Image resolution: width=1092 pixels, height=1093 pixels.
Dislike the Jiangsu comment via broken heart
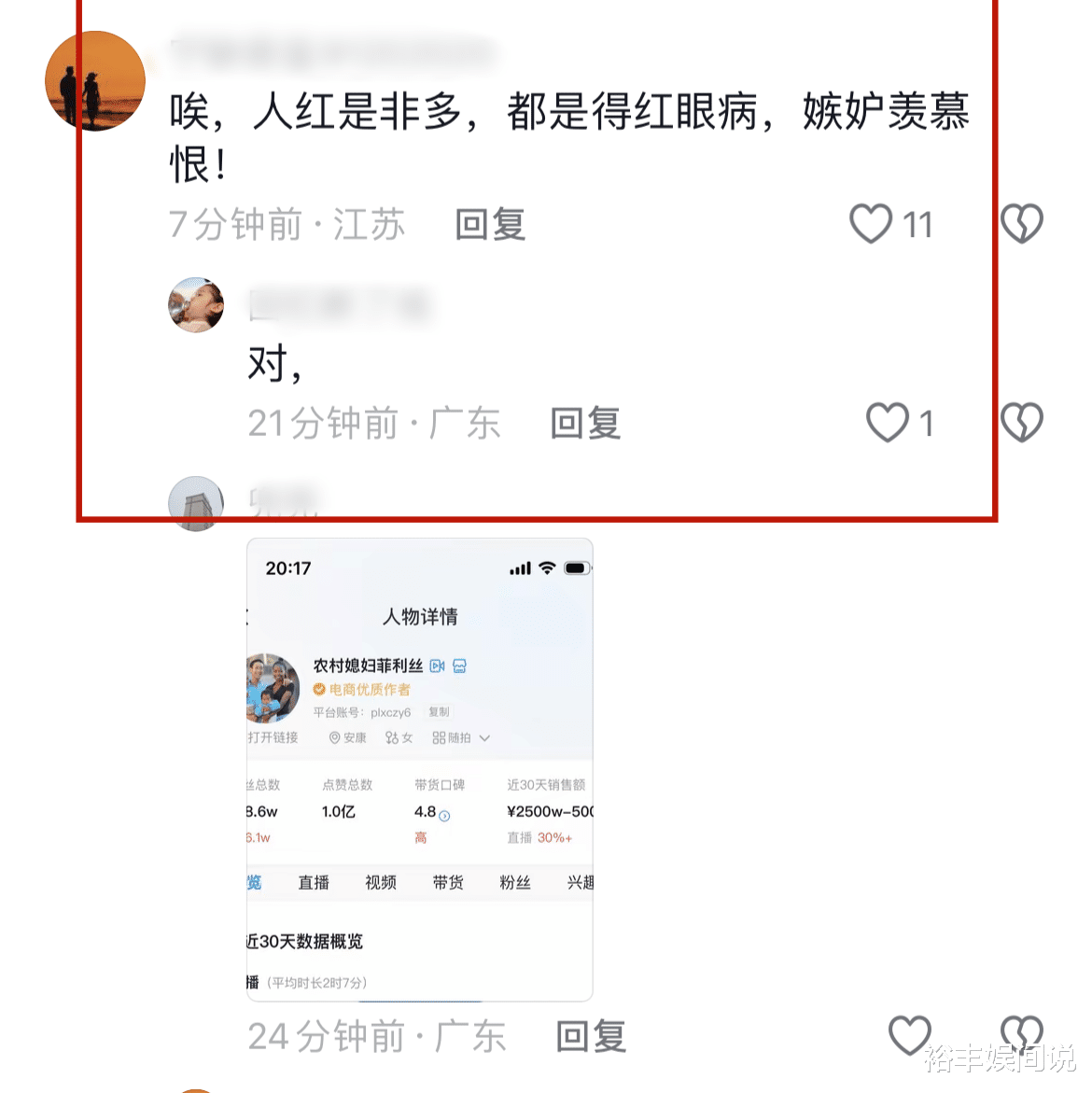[x=1022, y=224]
